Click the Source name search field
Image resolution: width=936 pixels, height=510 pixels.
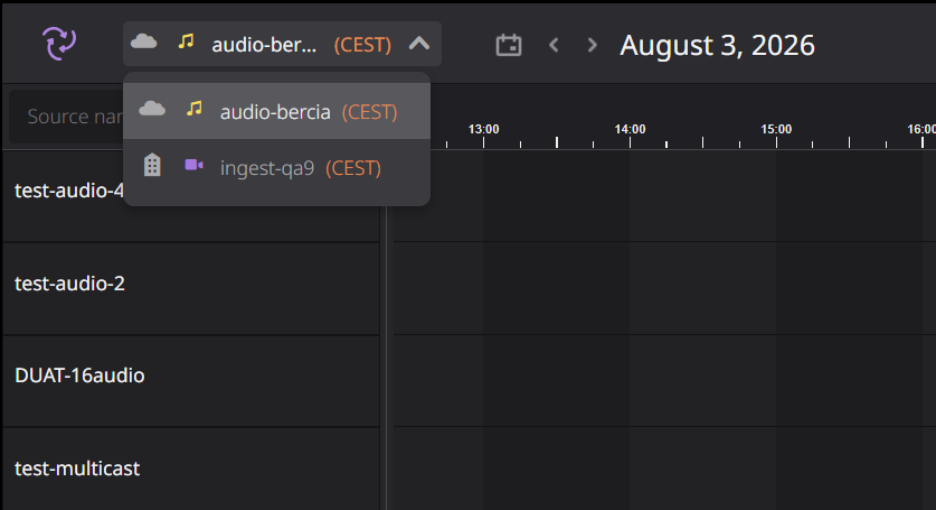[x=67, y=116]
